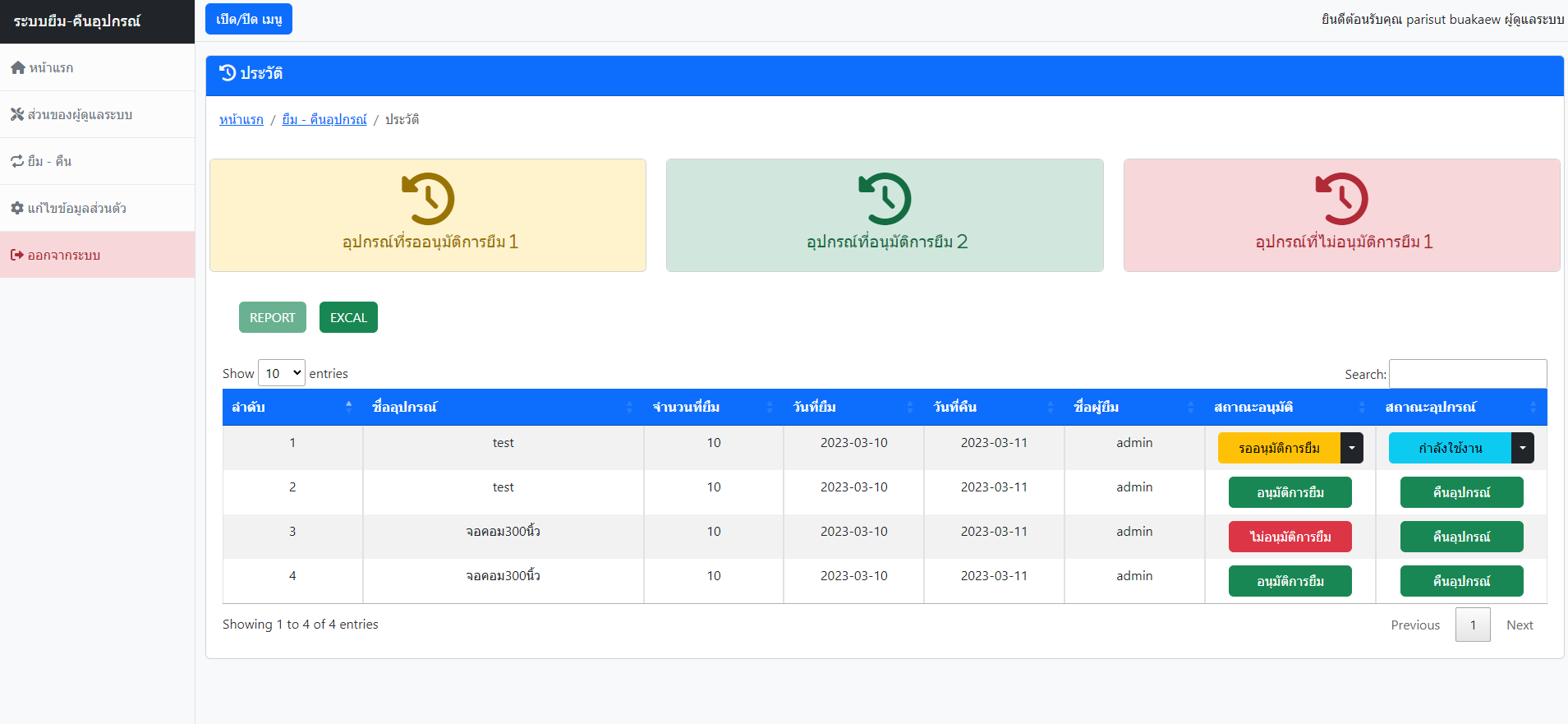Click the tools icon for ส่วนของผู้ดูแลระบบ
1568x724 pixels.
pyautogui.click(x=17, y=114)
